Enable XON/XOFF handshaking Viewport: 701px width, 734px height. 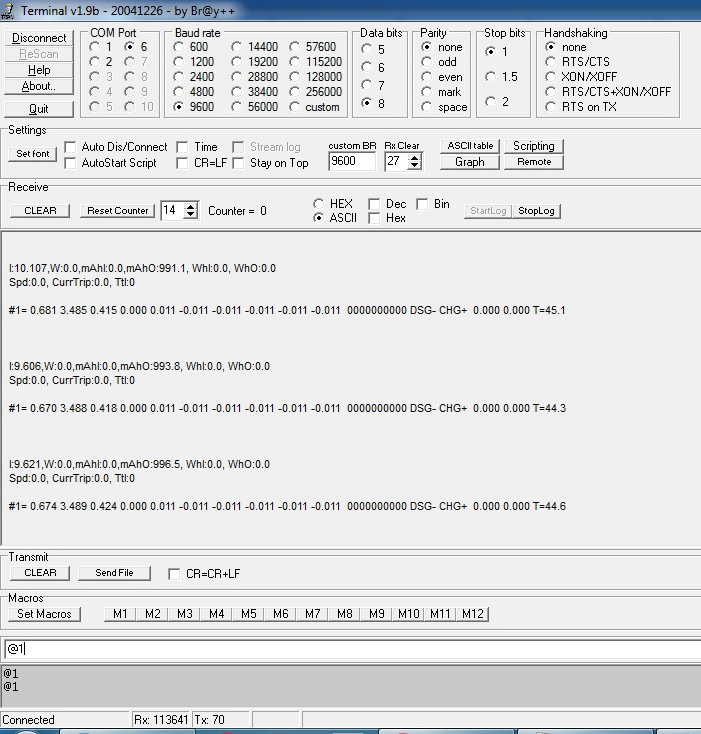[551, 77]
